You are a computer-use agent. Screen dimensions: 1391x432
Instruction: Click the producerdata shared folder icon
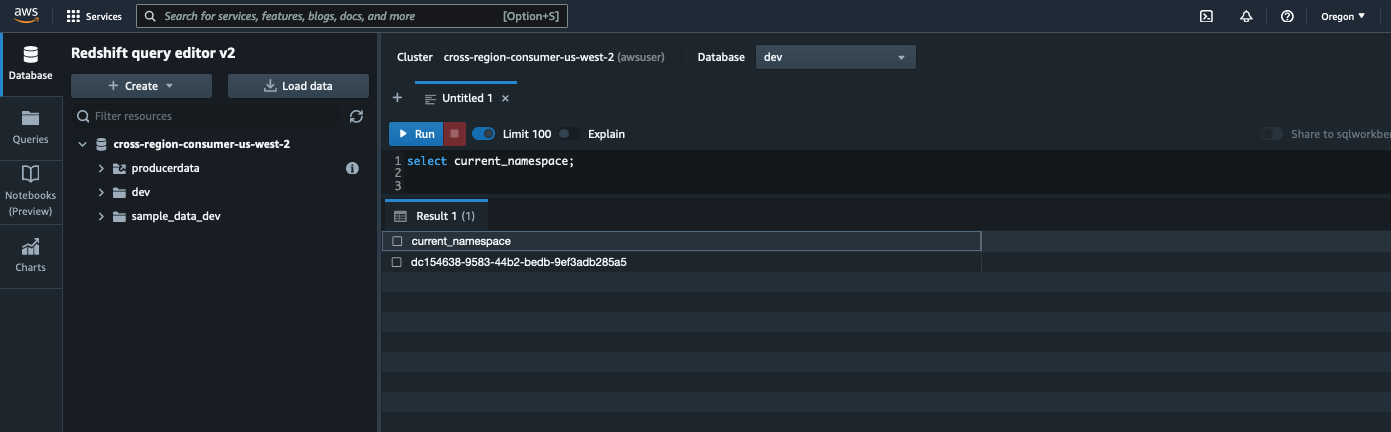(x=119, y=168)
